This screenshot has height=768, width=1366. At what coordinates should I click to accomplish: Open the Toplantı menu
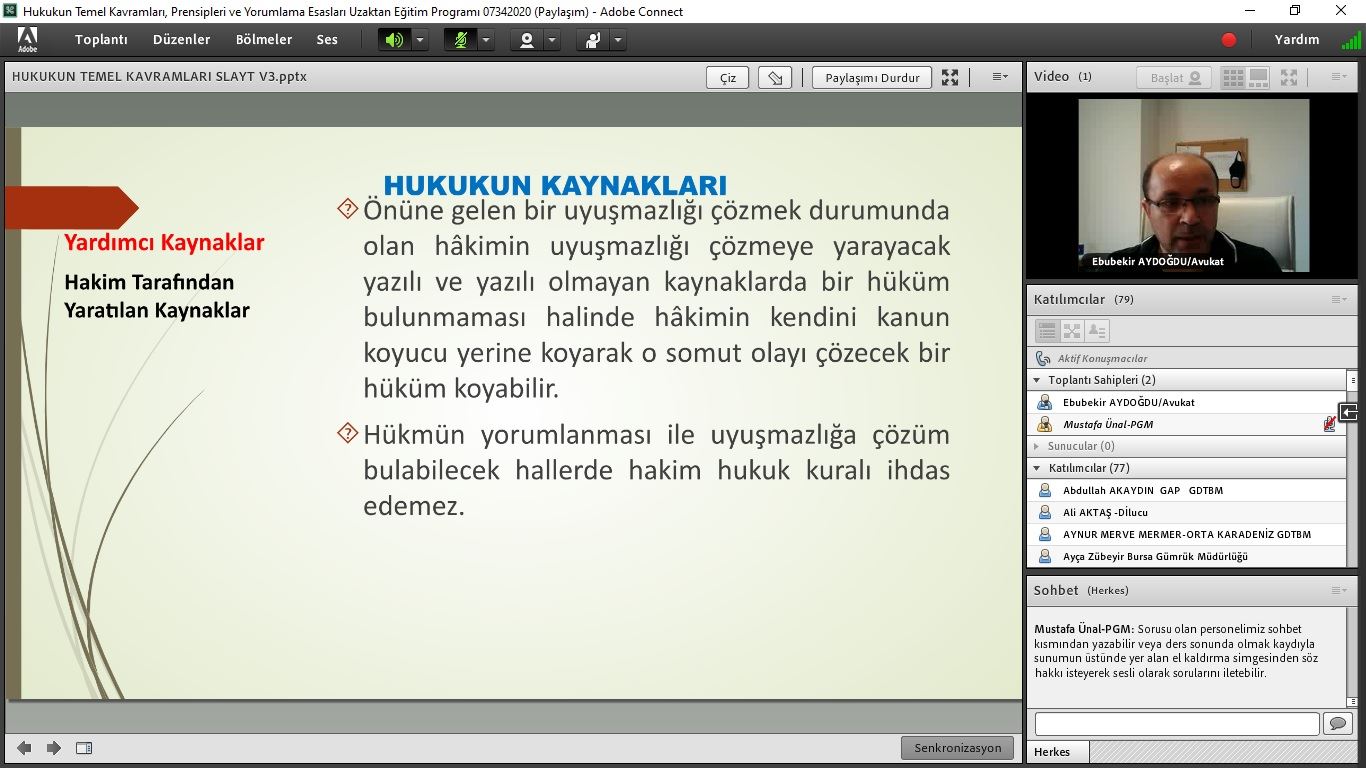point(101,40)
